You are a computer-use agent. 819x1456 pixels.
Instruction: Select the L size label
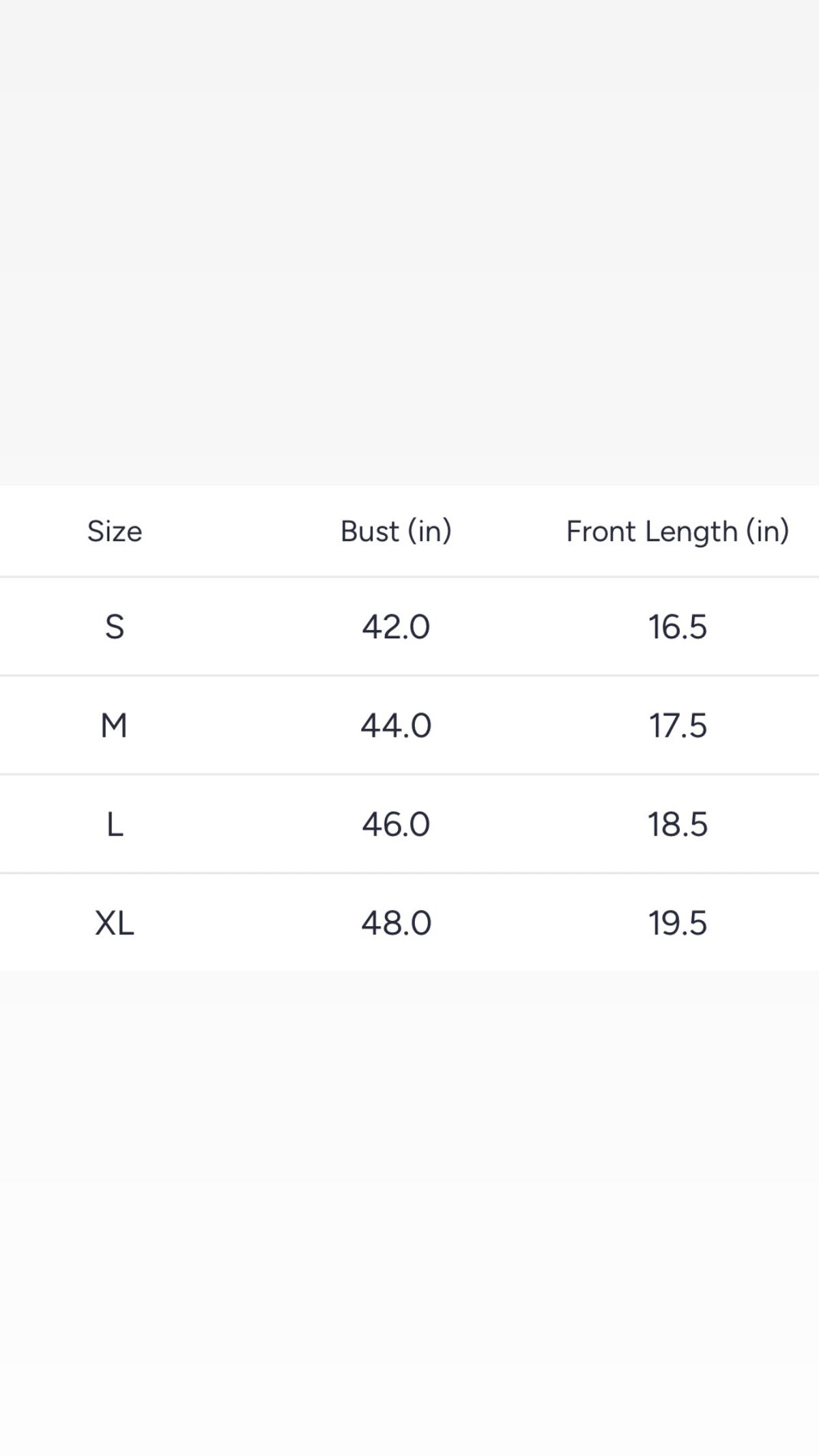point(115,824)
